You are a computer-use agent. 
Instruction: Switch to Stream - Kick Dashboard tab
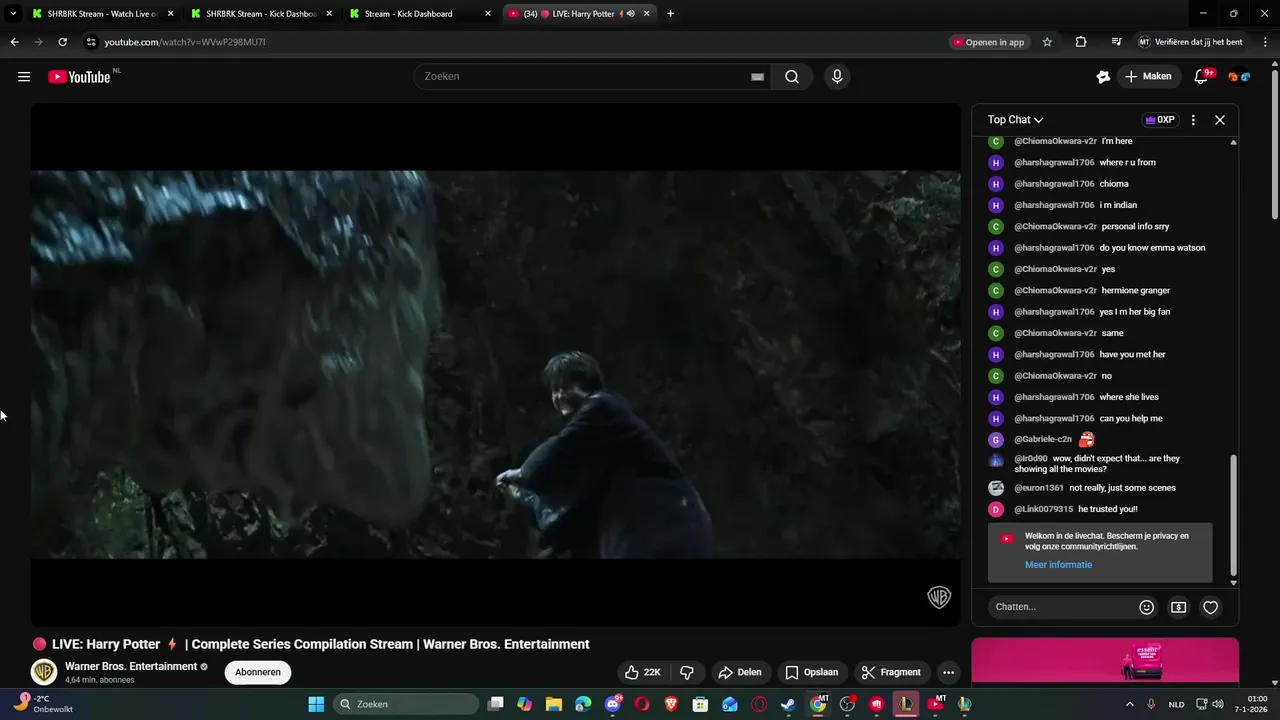point(420,14)
